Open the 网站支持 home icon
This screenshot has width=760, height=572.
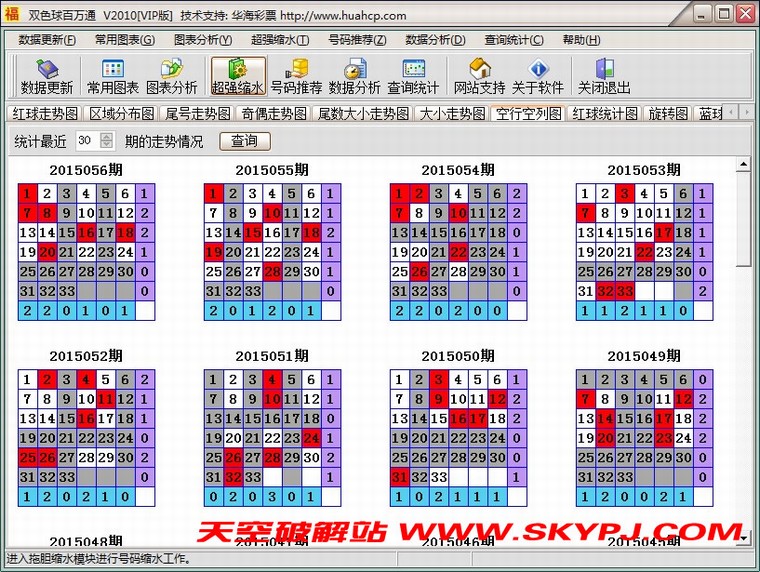coord(479,76)
